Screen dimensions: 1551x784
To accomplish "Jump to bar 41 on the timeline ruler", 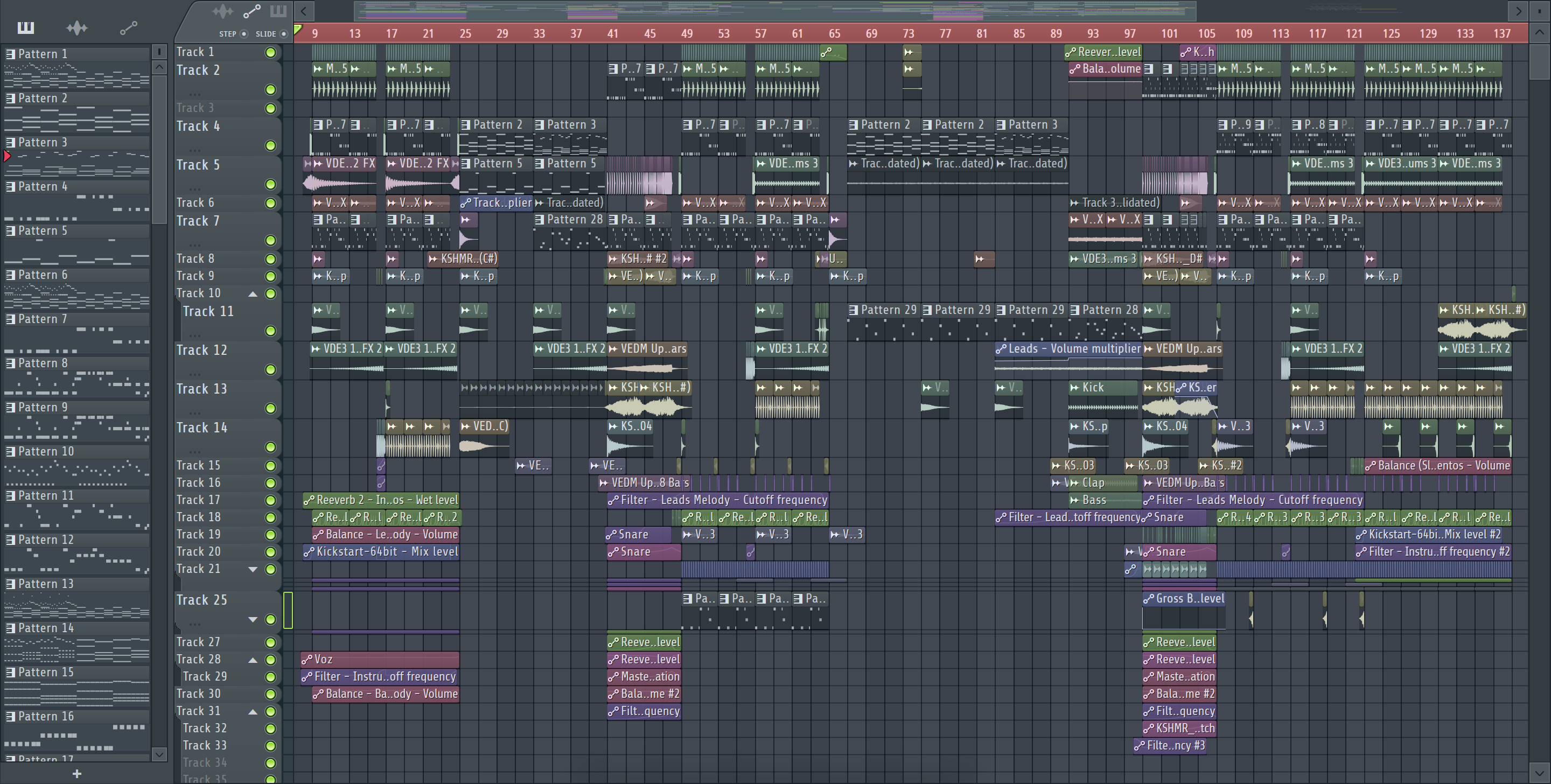I will (612, 34).
